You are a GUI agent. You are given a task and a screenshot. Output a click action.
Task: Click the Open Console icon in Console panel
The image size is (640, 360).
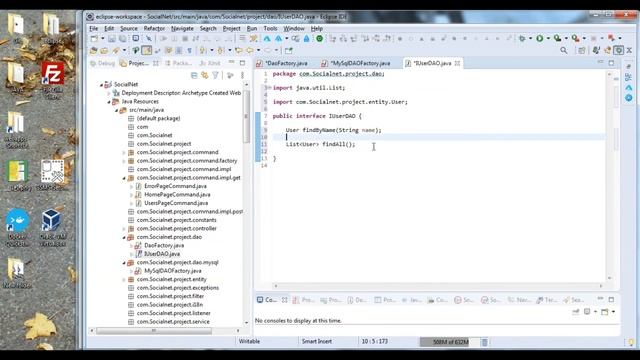(604, 312)
